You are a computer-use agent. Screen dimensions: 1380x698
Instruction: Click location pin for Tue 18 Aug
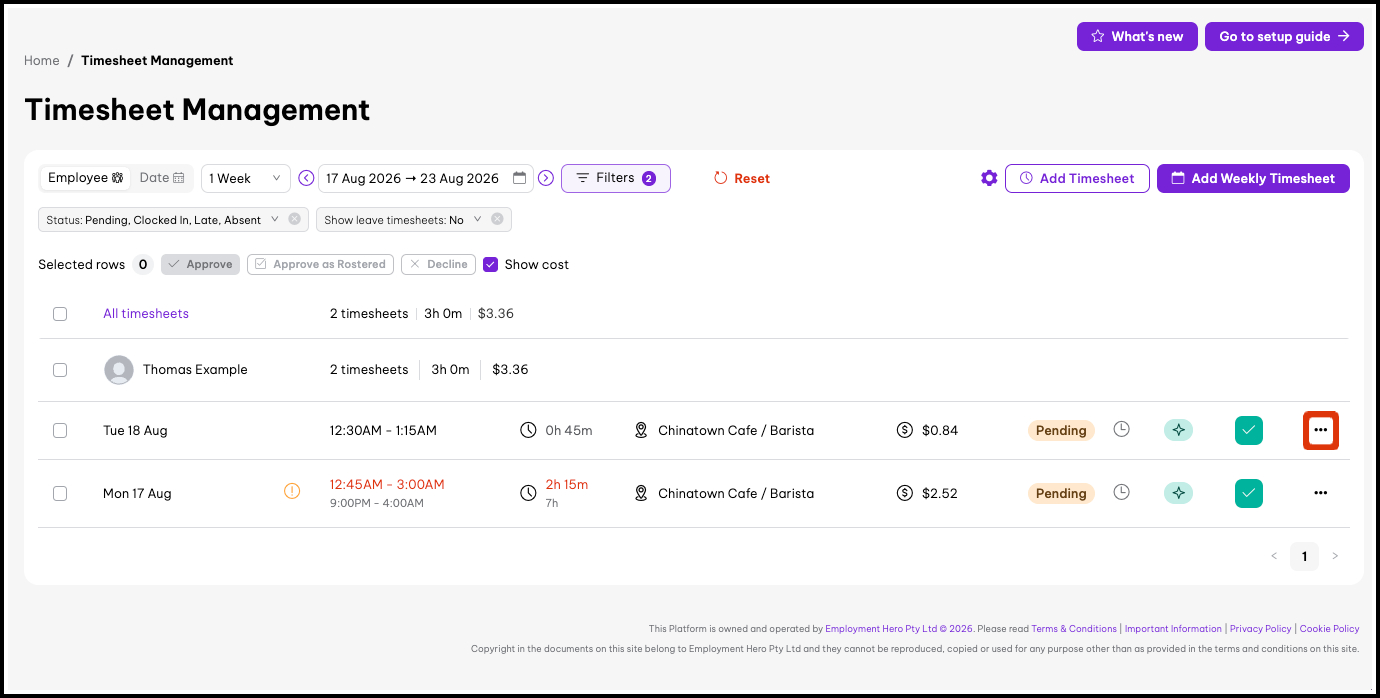point(642,430)
